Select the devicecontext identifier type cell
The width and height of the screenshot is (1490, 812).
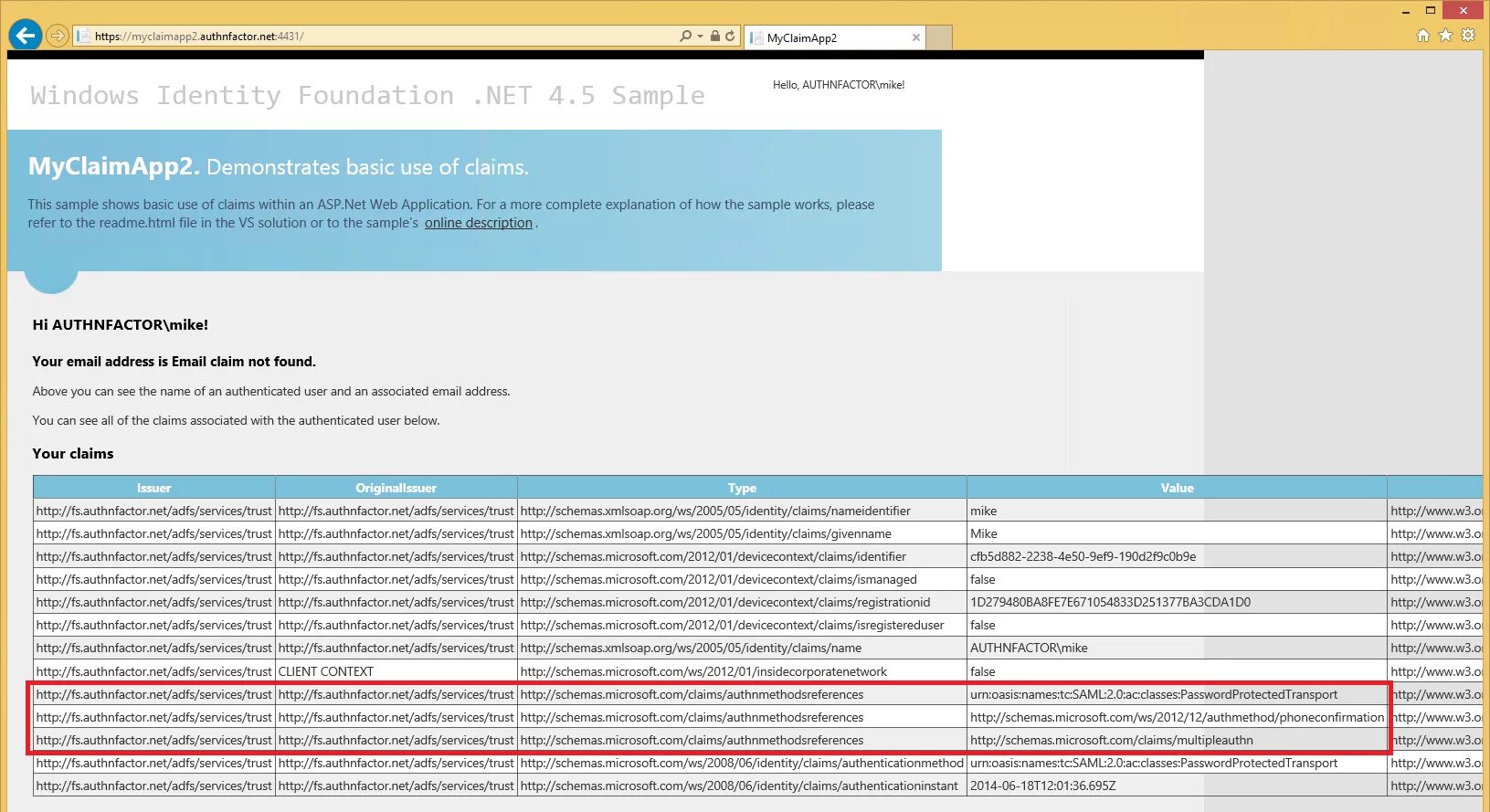(x=742, y=556)
